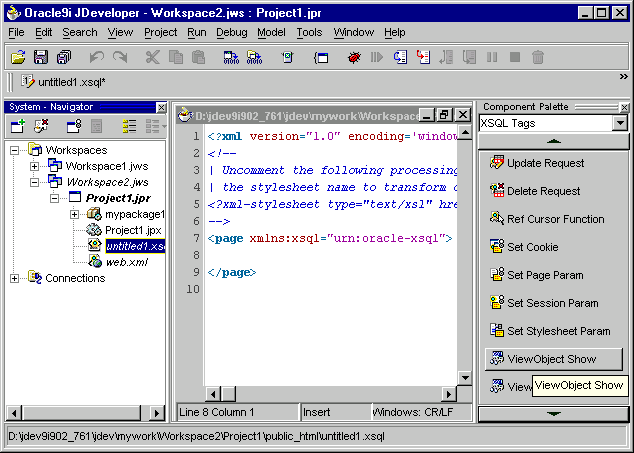The width and height of the screenshot is (634, 453).
Task: Click the Garbage collection trash icon
Action: coord(538,57)
